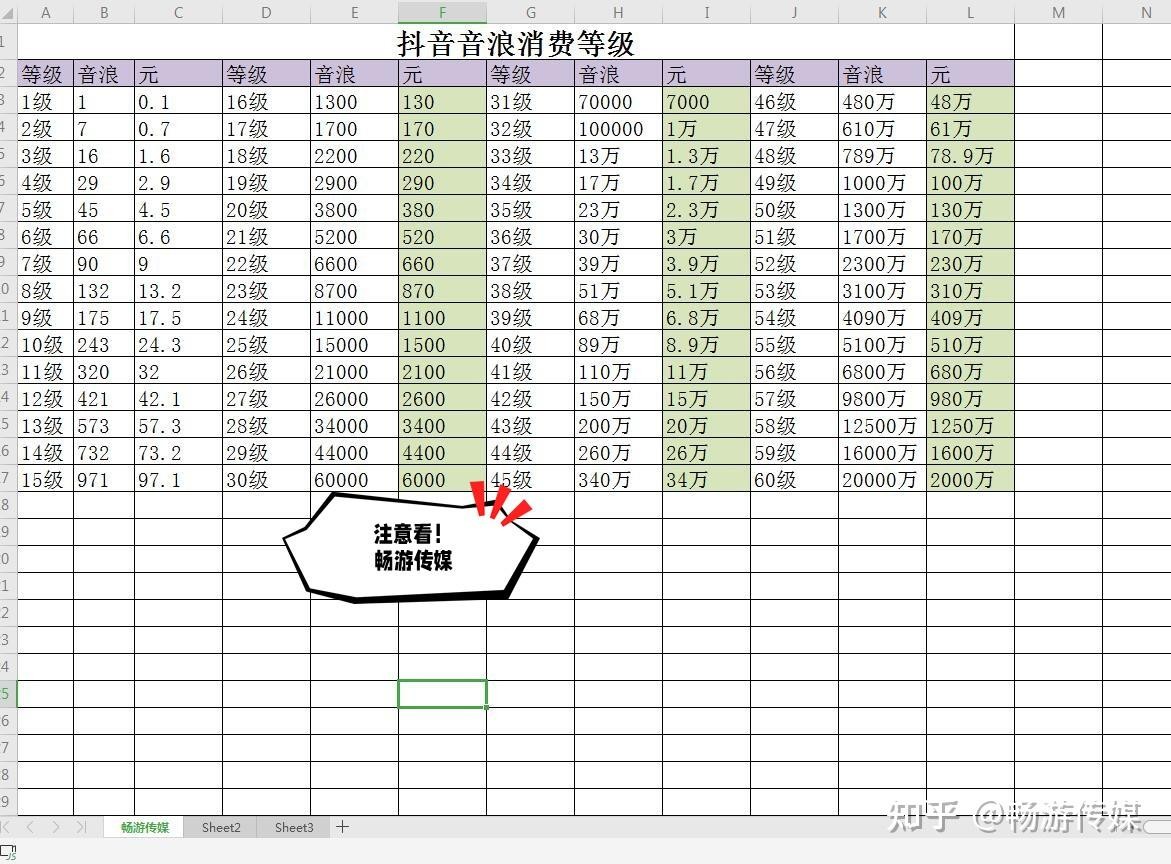Select the cell containing 480万
The width and height of the screenshot is (1171, 864).
point(883,102)
